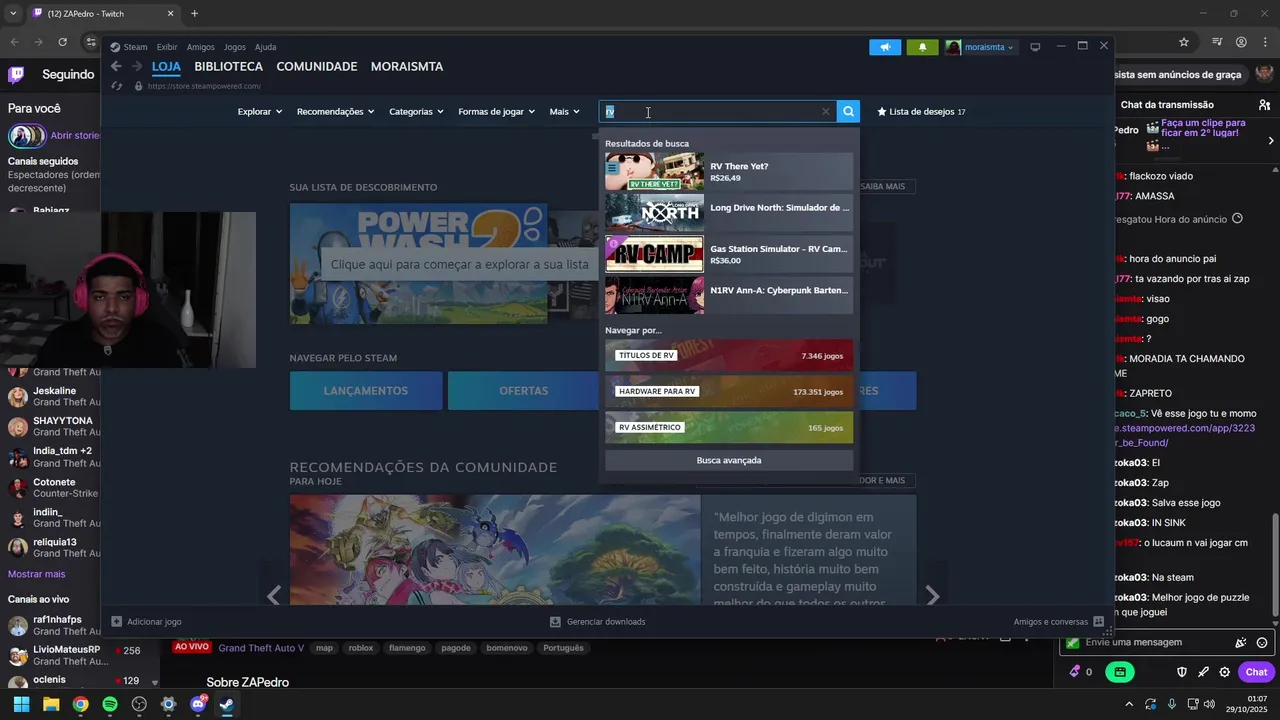Viewport: 1280px width, 720px height.
Task: Open Steam notifications bell button
Action: click(922, 47)
